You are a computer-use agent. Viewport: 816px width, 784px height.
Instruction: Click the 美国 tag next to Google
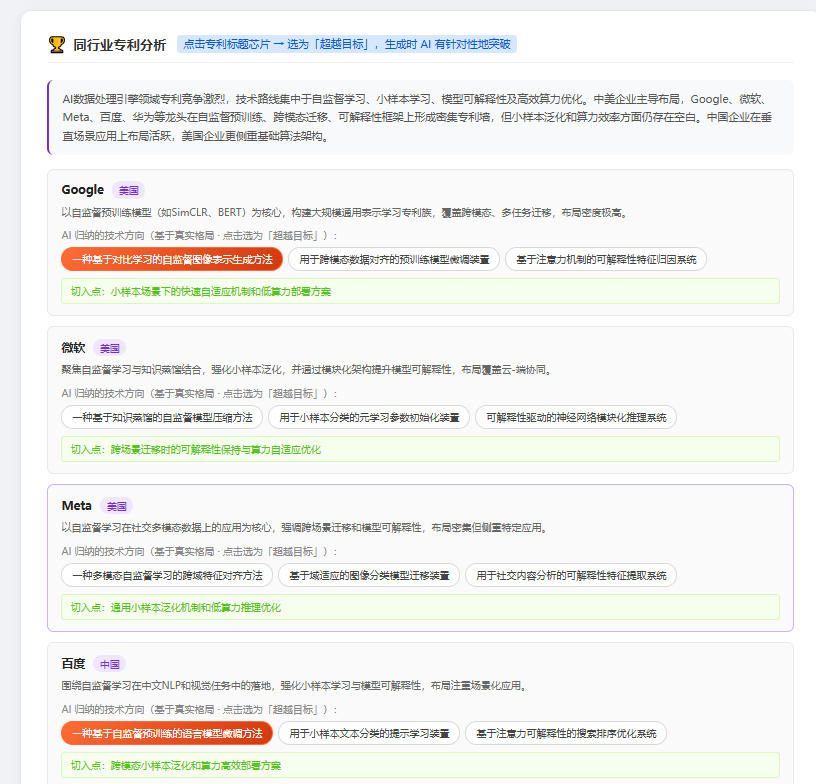click(x=129, y=190)
